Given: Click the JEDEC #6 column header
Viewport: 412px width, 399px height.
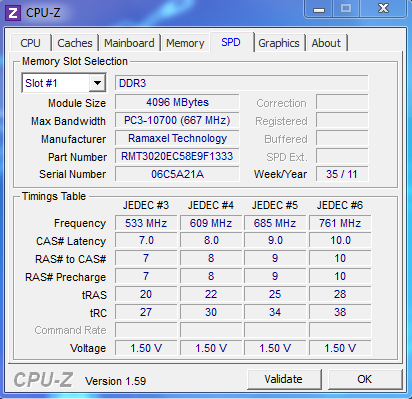Looking at the screenshot, I should pyautogui.click(x=340, y=205).
